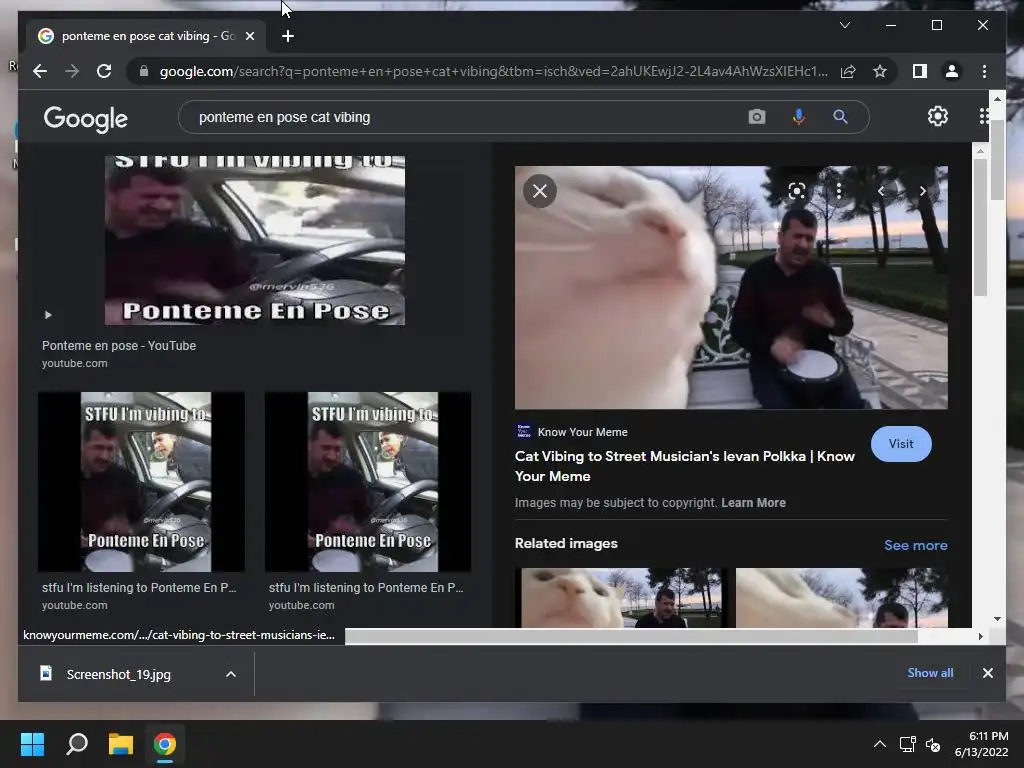Open a new browser tab
The height and width of the screenshot is (768, 1024).
point(287,36)
